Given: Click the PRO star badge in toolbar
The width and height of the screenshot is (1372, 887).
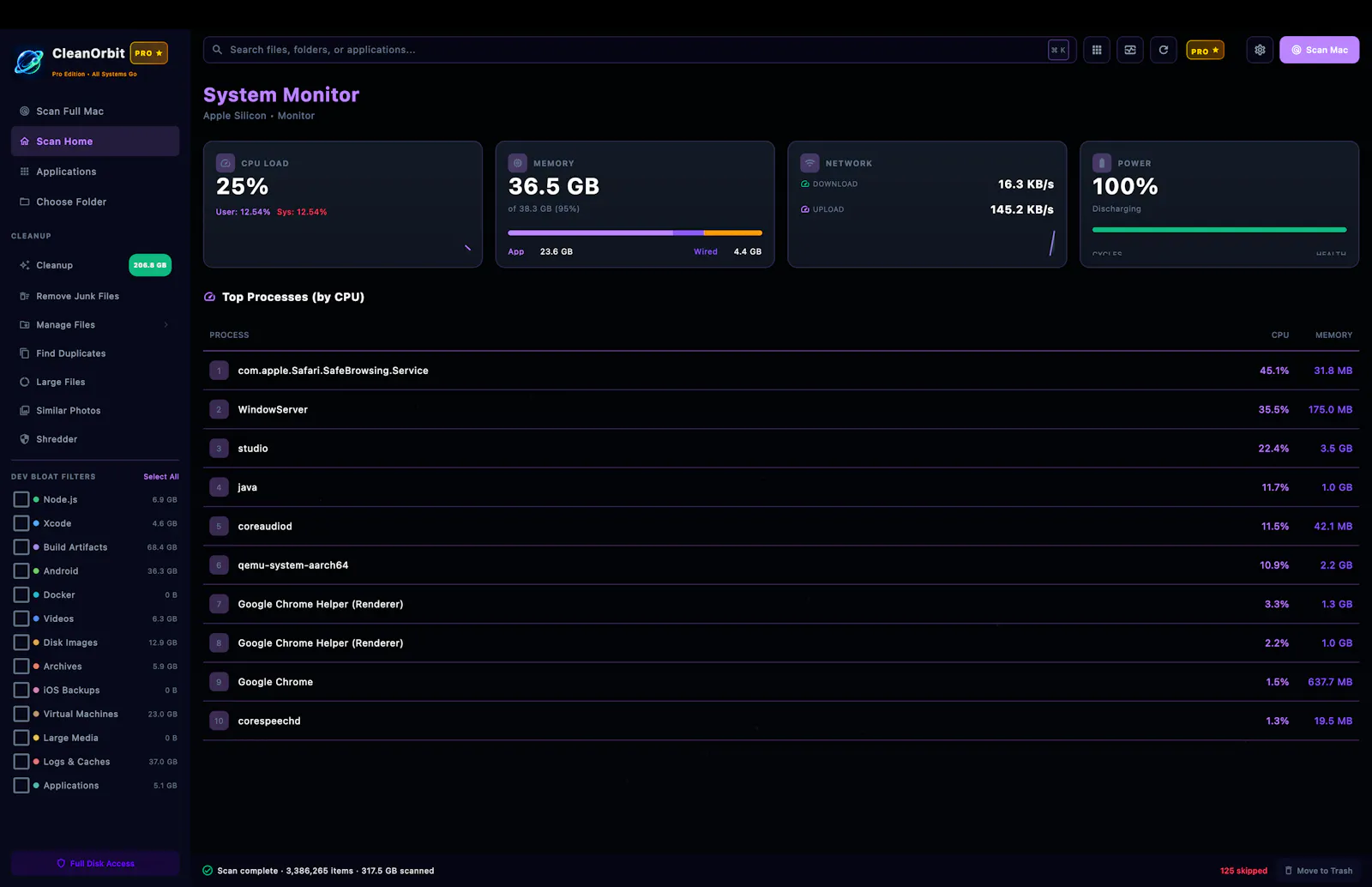Looking at the screenshot, I should 1205,51.
